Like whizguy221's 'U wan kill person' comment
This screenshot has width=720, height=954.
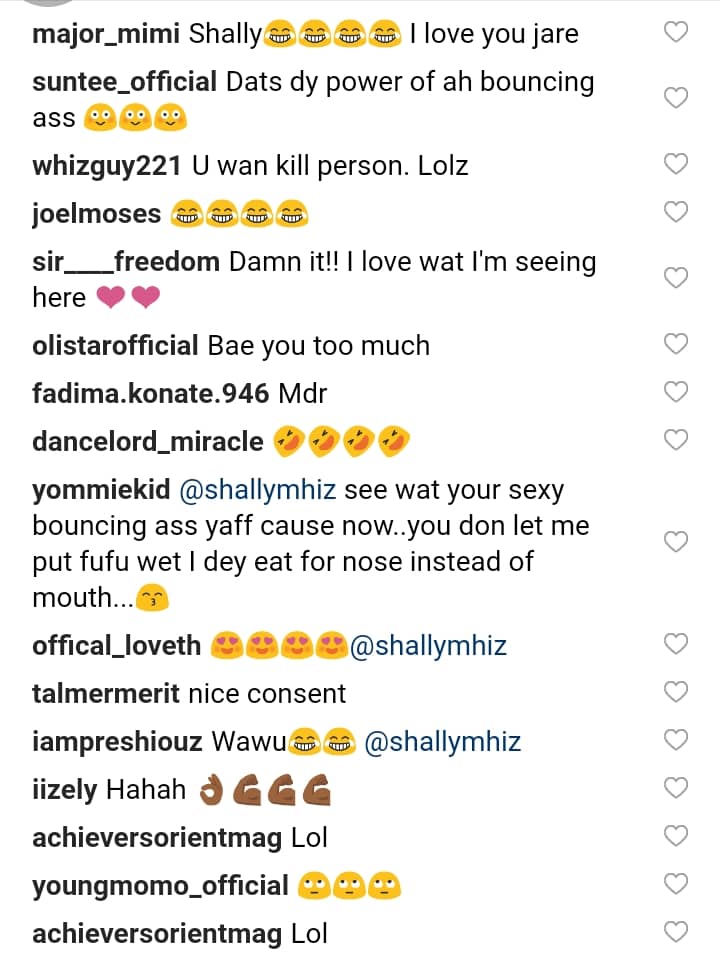click(677, 164)
